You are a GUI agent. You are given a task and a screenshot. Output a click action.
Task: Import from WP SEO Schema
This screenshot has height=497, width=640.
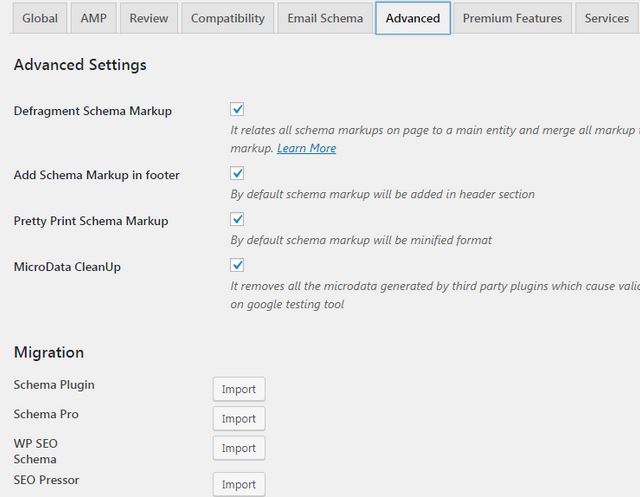[x=239, y=448]
